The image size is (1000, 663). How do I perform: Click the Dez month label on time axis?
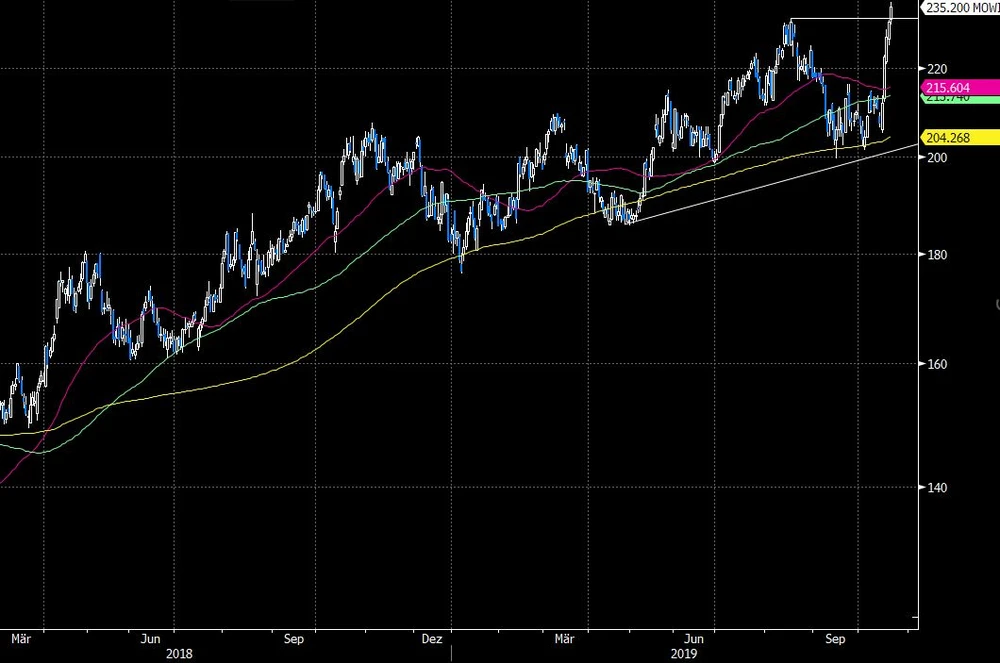pyautogui.click(x=432, y=637)
